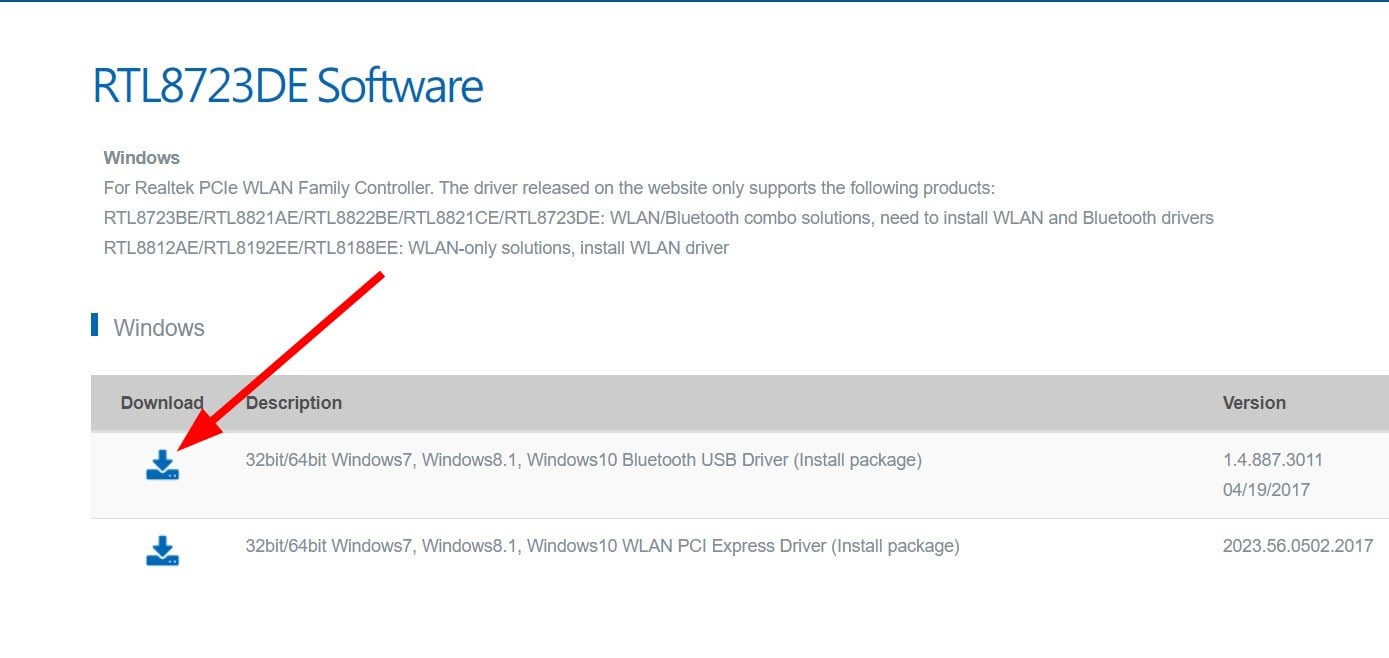Click version number 1.4.887.3011
Screen dimensions: 1389x658
[x=1273, y=460]
